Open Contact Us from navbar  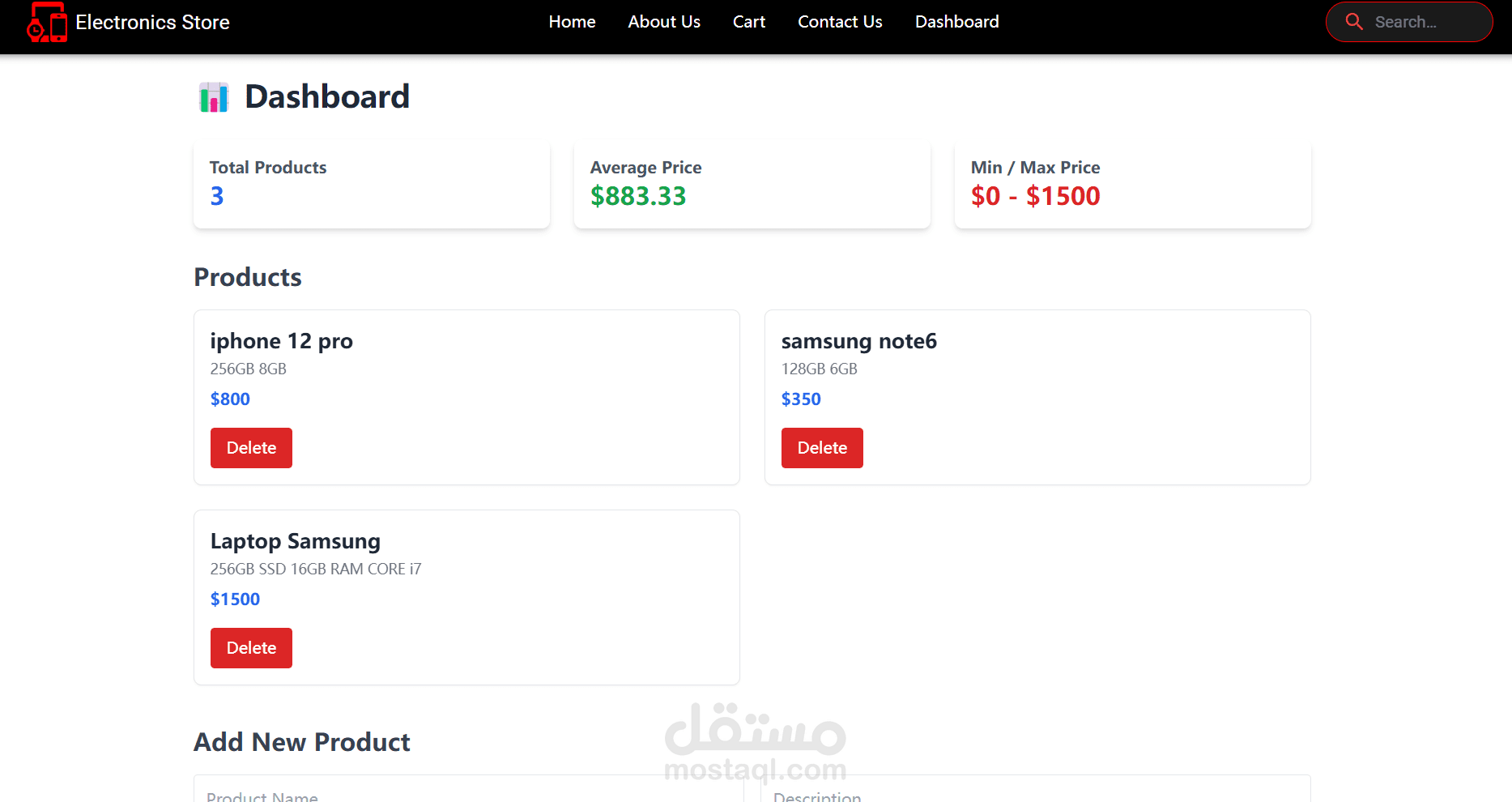coord(840,22)
